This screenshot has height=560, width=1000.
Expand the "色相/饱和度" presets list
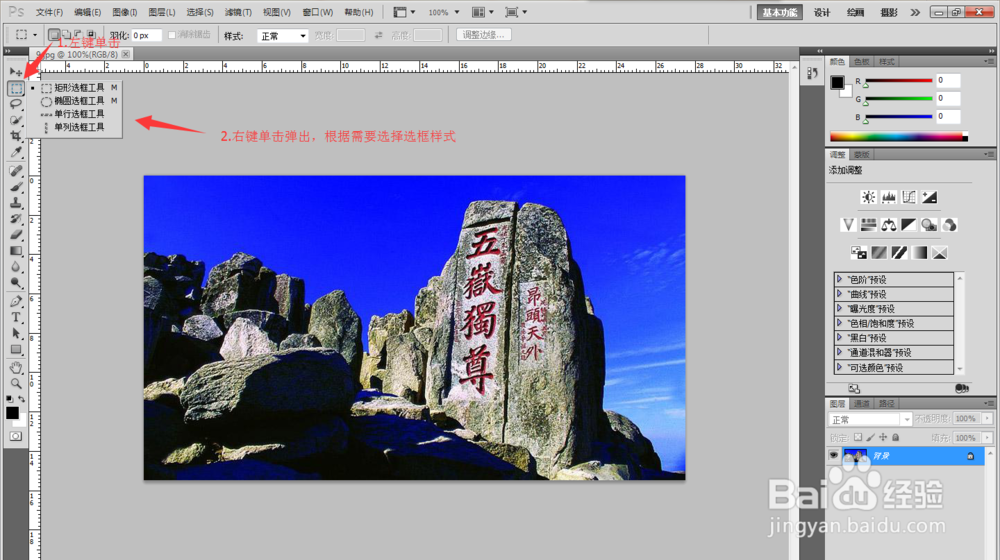pyautogui.click(x=839, y=323)
